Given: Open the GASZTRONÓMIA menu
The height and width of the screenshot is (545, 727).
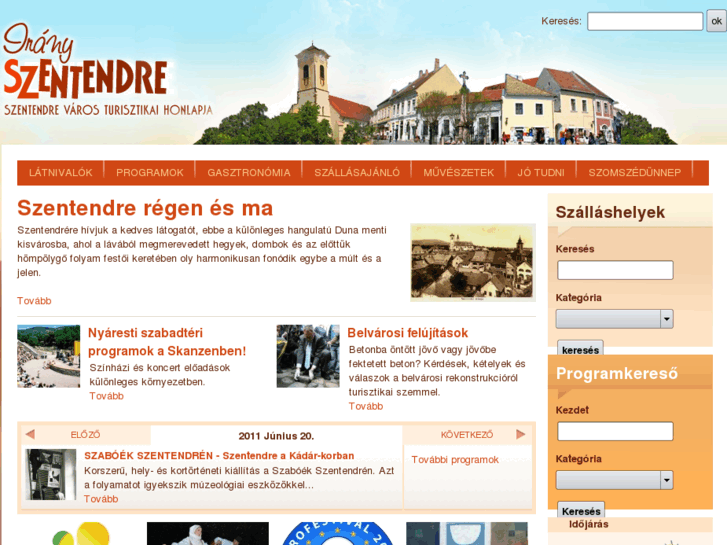Looking at the screenshot, I should click(249, 173).
